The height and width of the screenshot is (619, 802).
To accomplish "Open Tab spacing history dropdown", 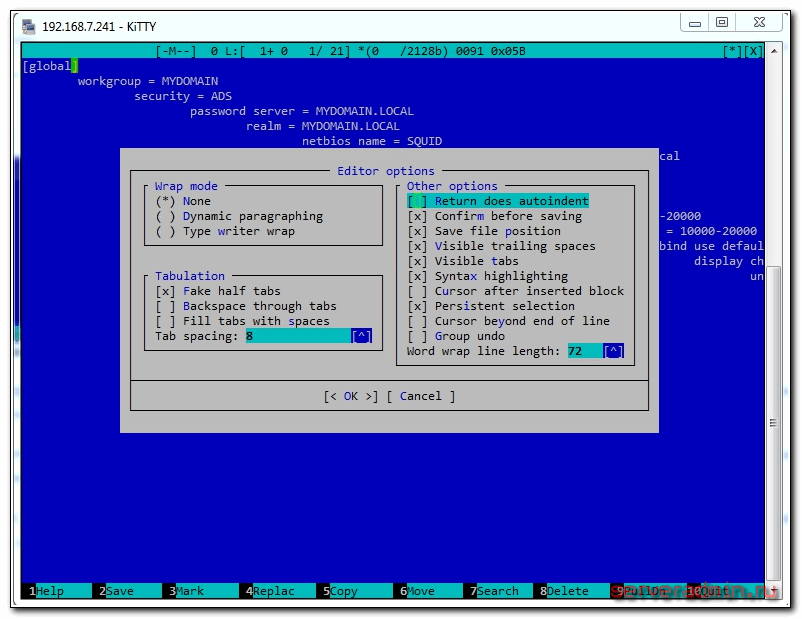I will (x=361, y=336).
